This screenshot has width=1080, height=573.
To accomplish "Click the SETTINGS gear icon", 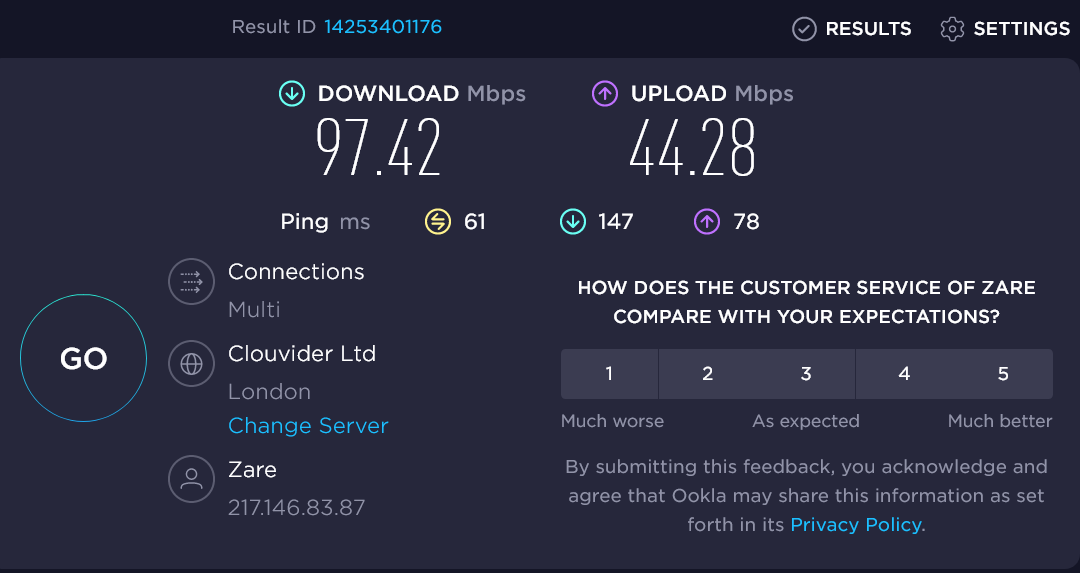I will click(952, 29).
